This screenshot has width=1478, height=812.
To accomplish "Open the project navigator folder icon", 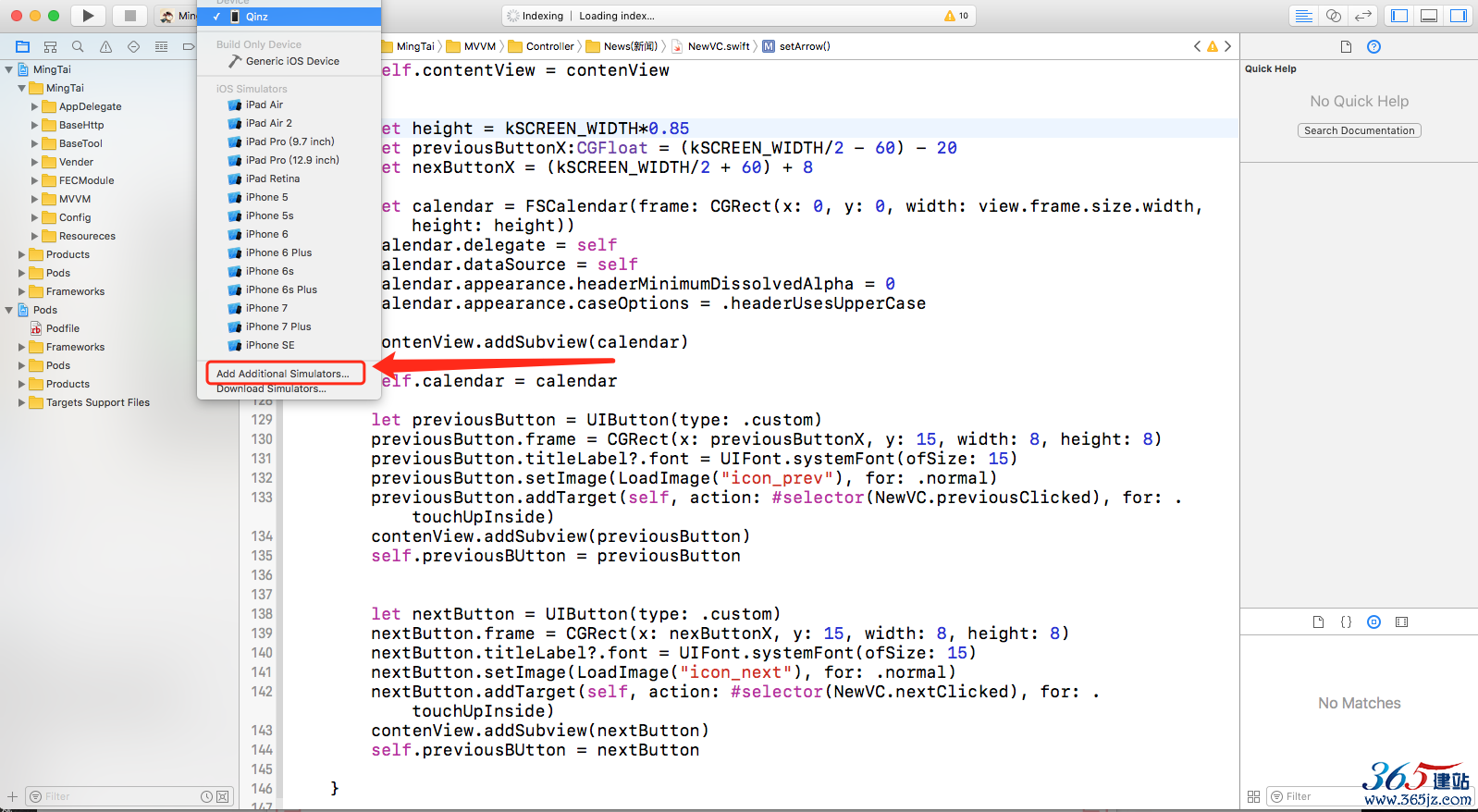I will 23,46.
